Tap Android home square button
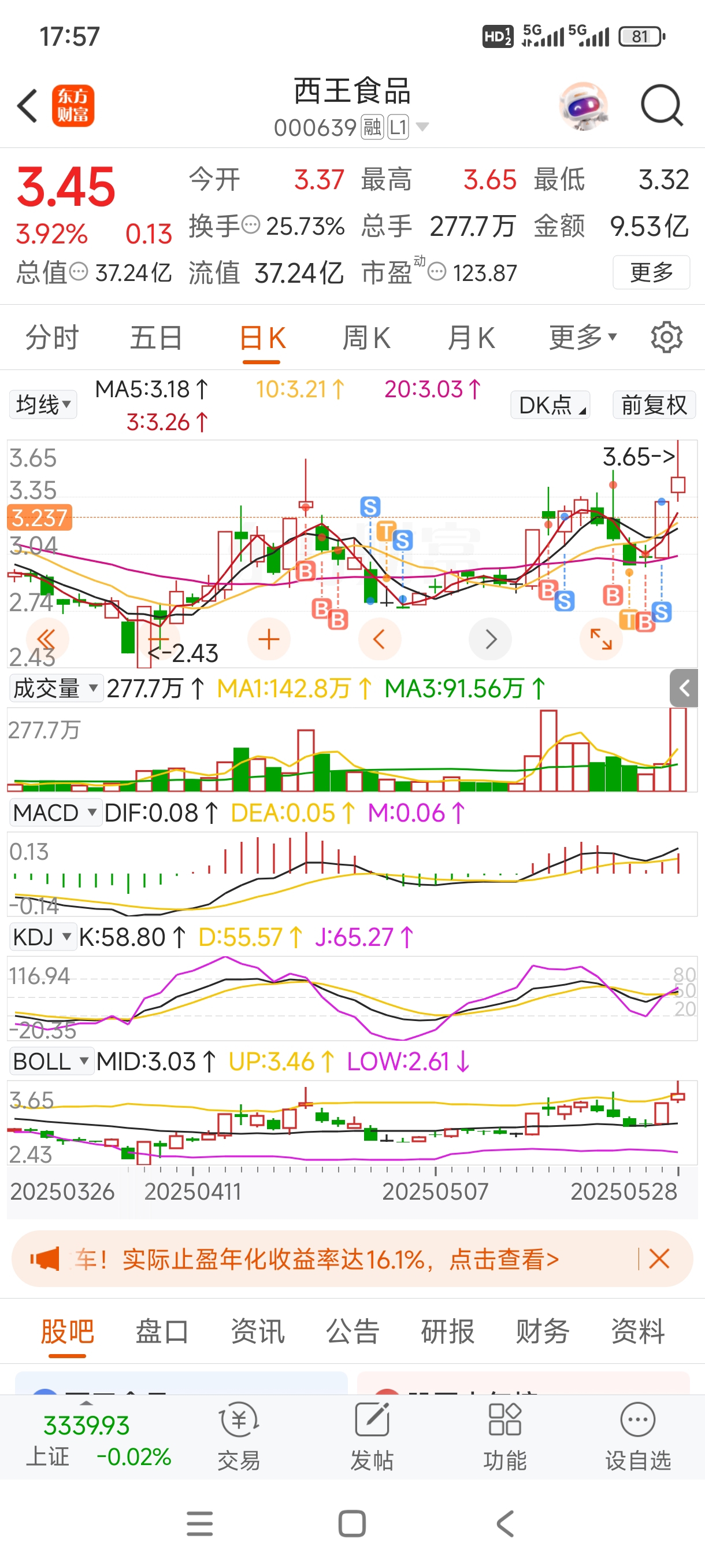705x1568 pixels. point(352,1523)
